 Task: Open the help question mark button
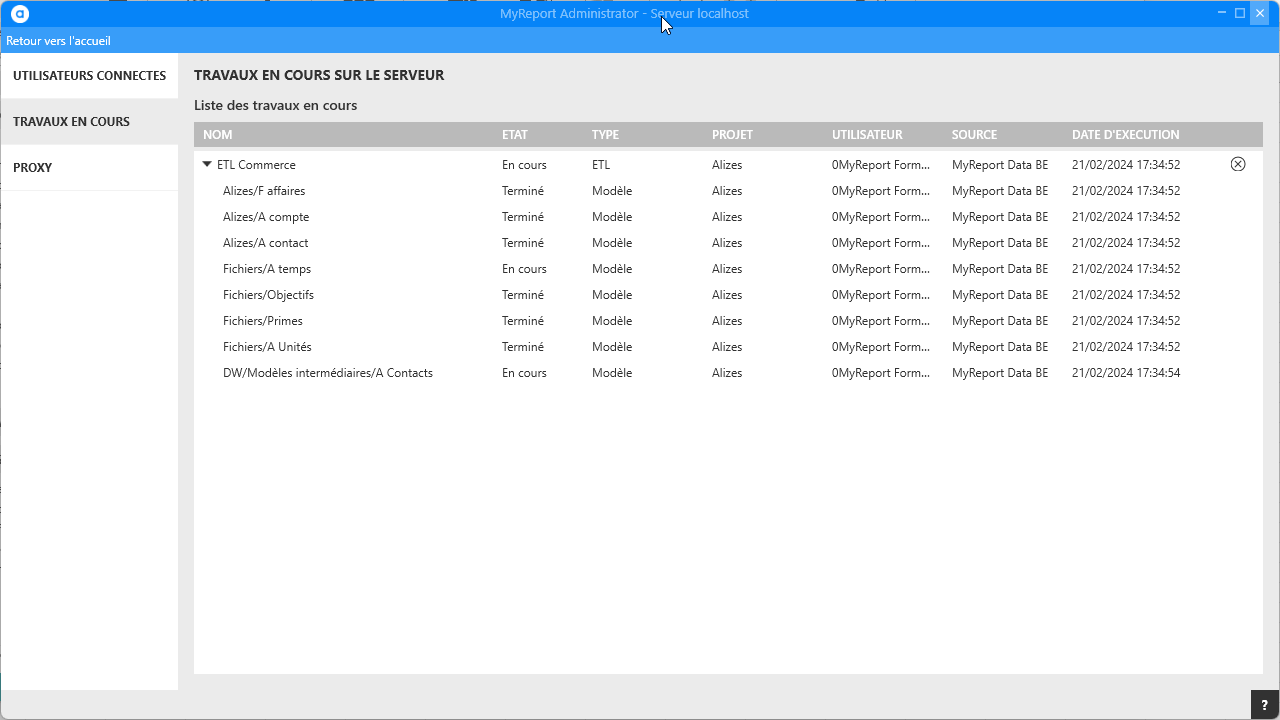click(1264, 705)
